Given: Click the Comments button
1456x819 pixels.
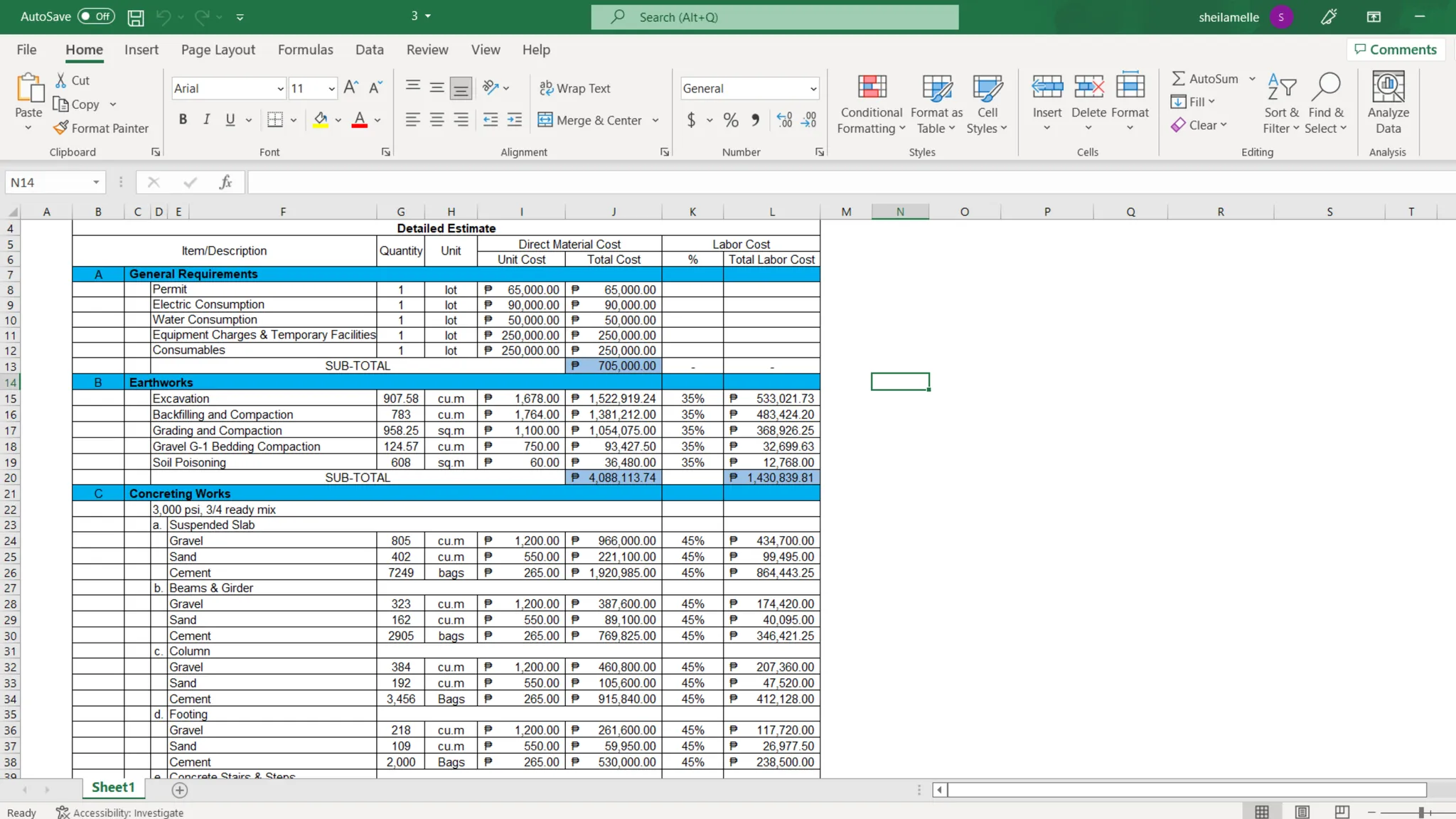Looking at the screenshot, I should click(1396, 50).
